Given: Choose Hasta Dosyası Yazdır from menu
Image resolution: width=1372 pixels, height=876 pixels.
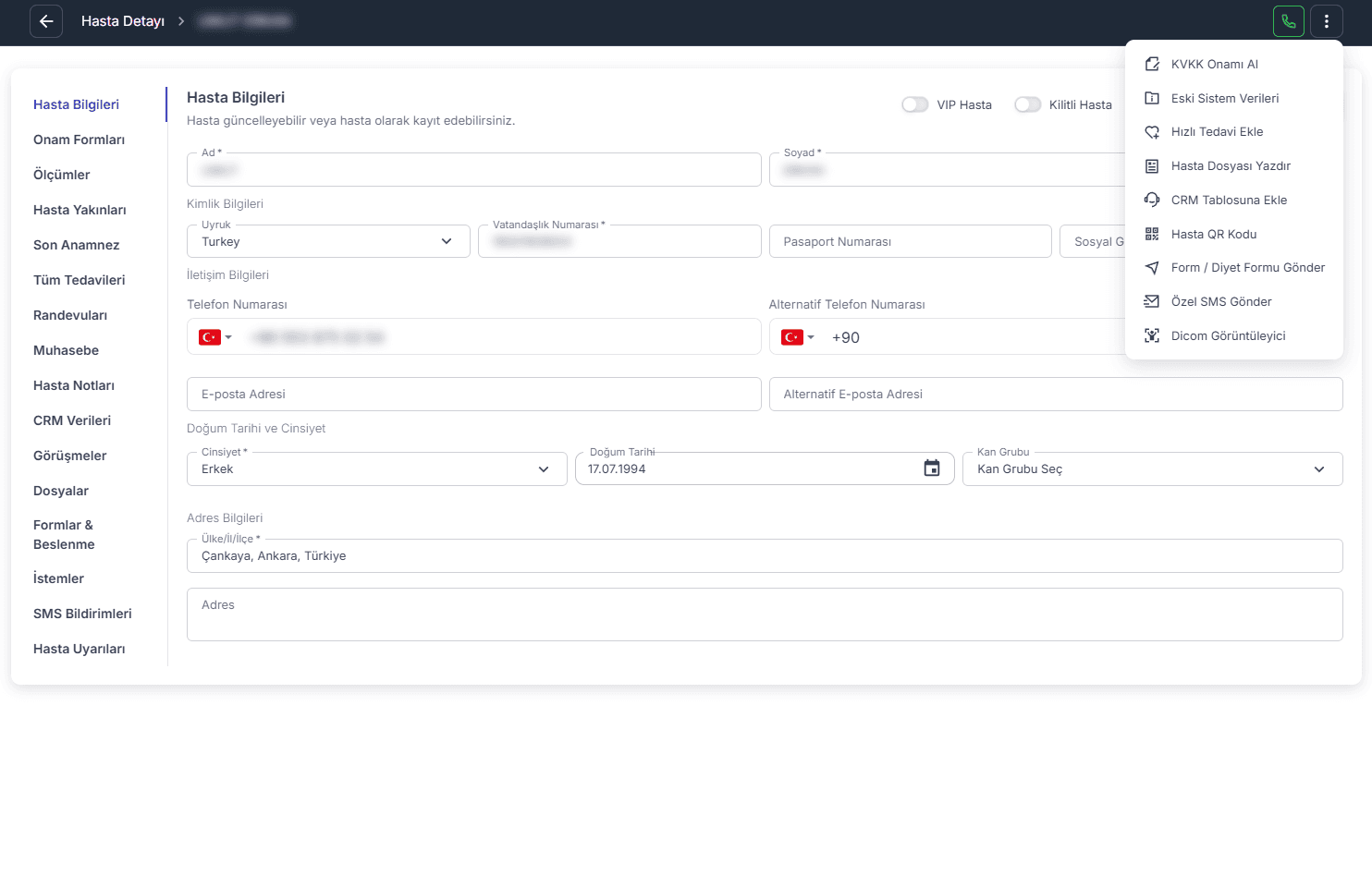Looking at the screenshot, I should click(1234, 166).
